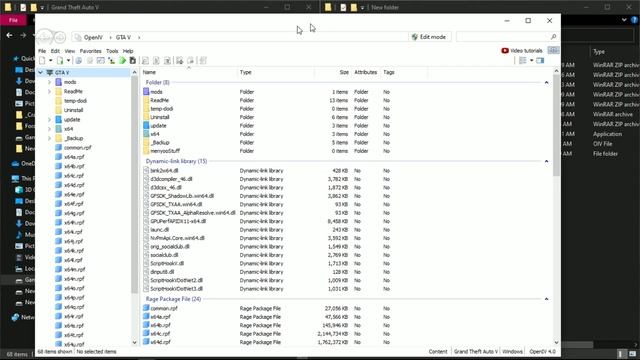Click the GTA V breadcrumb segment

(x=123, y=37)
